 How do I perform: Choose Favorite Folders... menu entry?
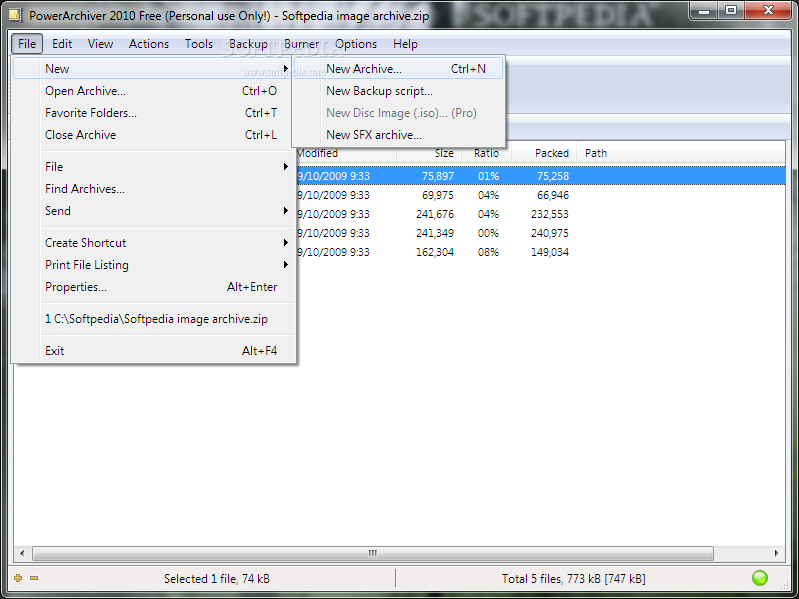coord(152,113)
